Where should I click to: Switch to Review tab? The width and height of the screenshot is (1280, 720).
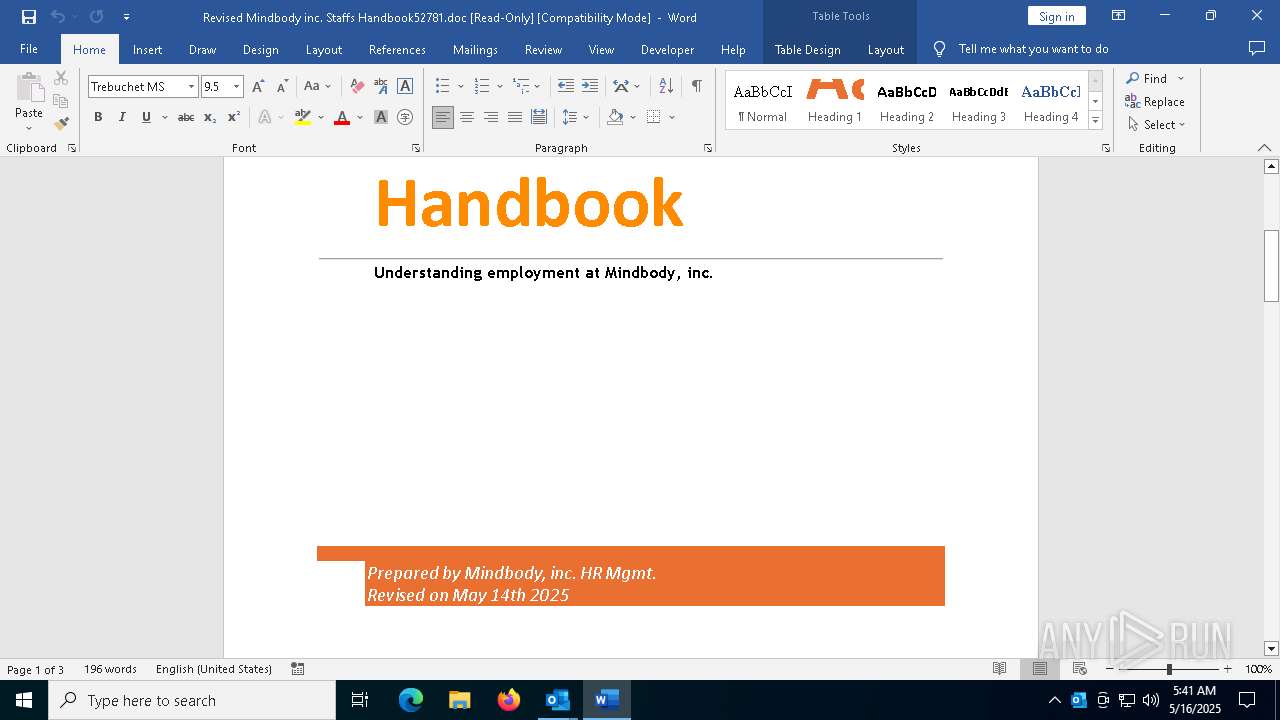click(x=543, y=49)
